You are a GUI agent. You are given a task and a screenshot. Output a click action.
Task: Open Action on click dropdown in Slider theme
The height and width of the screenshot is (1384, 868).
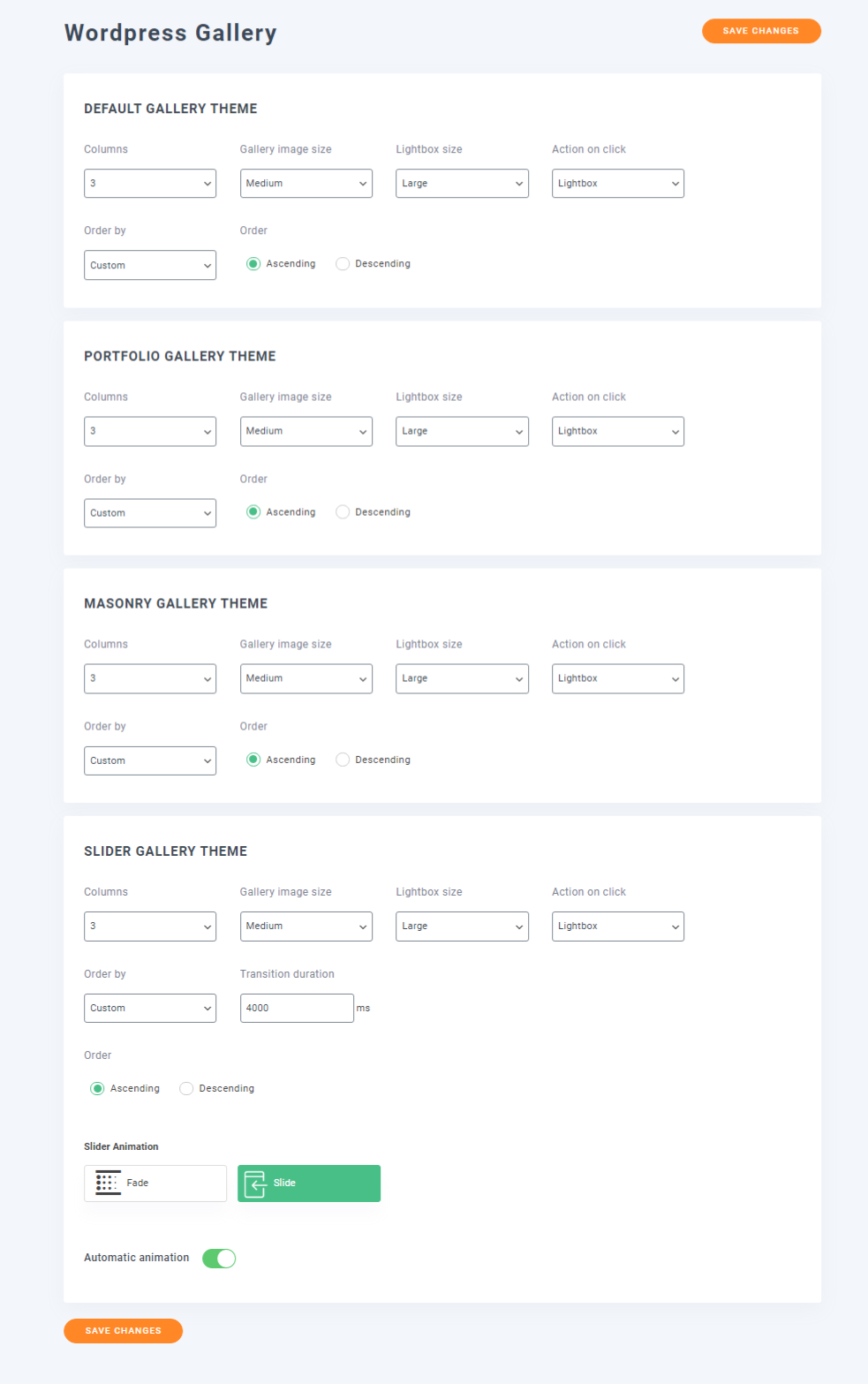pyautogui.click(x=618, y=926)
